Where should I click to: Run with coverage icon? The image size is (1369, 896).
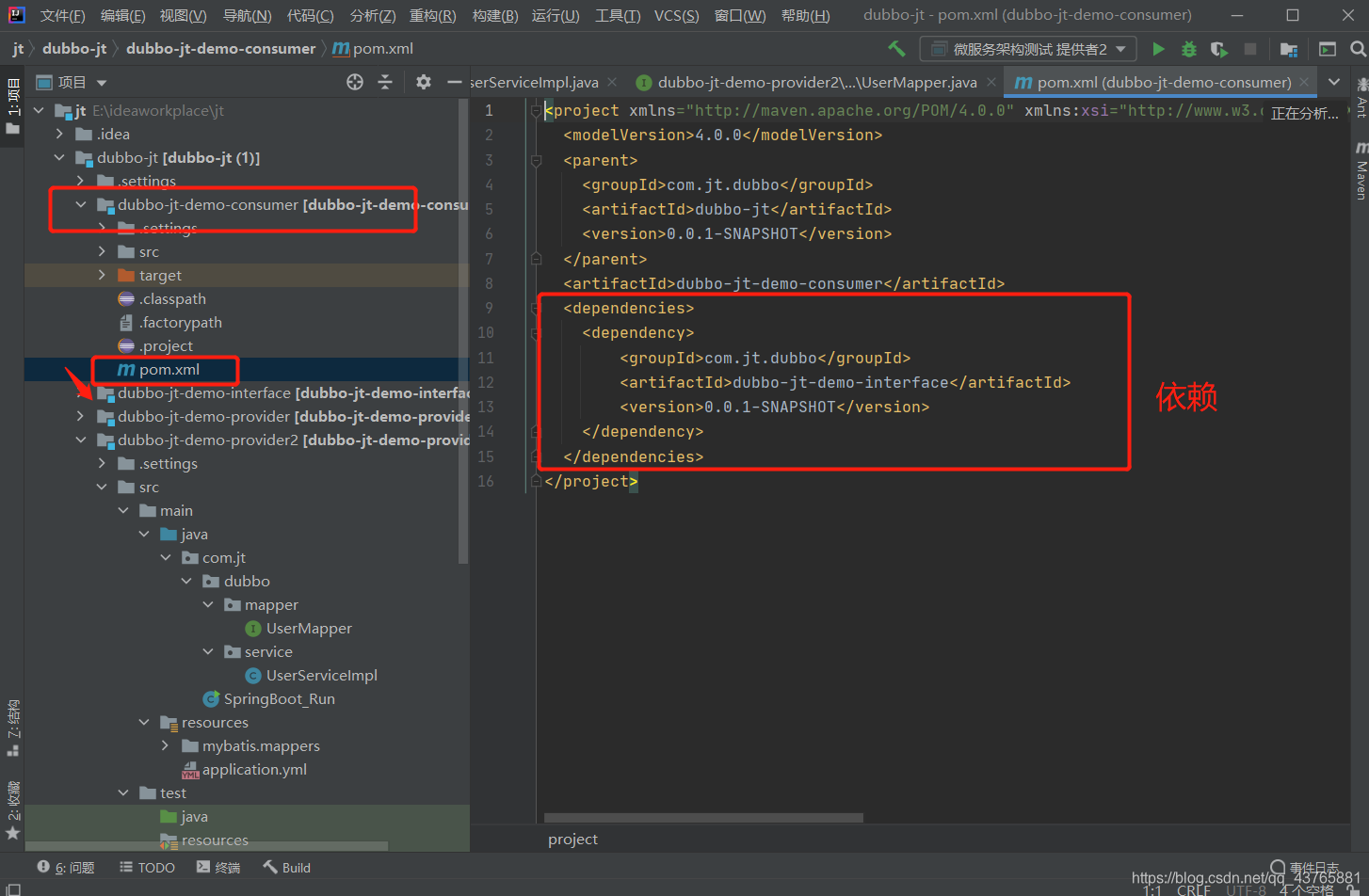(x=1219, y=49)
